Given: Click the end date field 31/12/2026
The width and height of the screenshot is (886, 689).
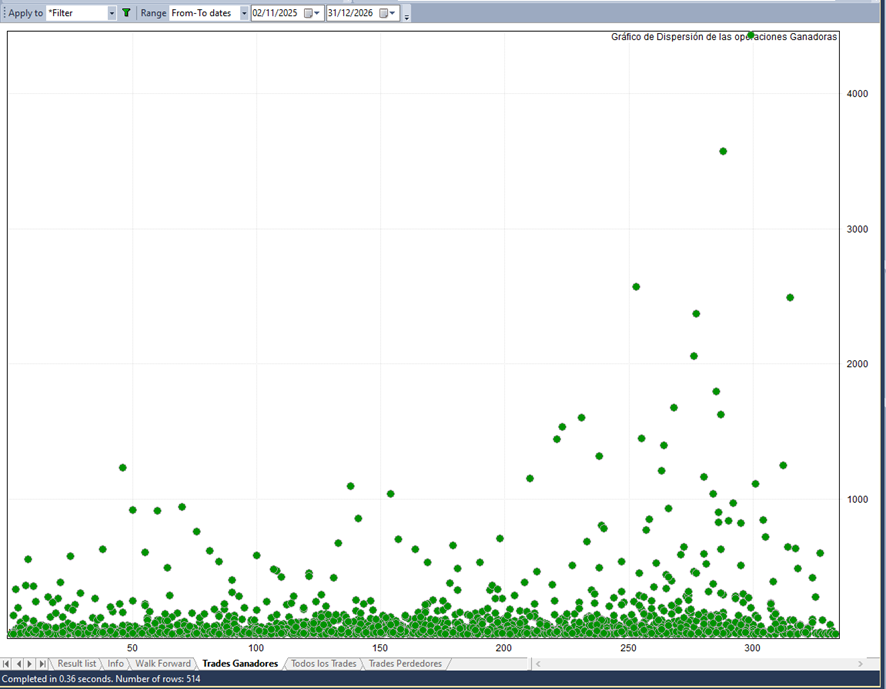Looking at the screenshot, I should (351, 13).
